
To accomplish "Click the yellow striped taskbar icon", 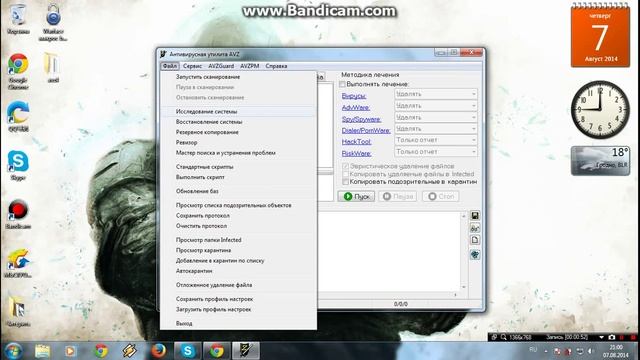I will point(129,351).
